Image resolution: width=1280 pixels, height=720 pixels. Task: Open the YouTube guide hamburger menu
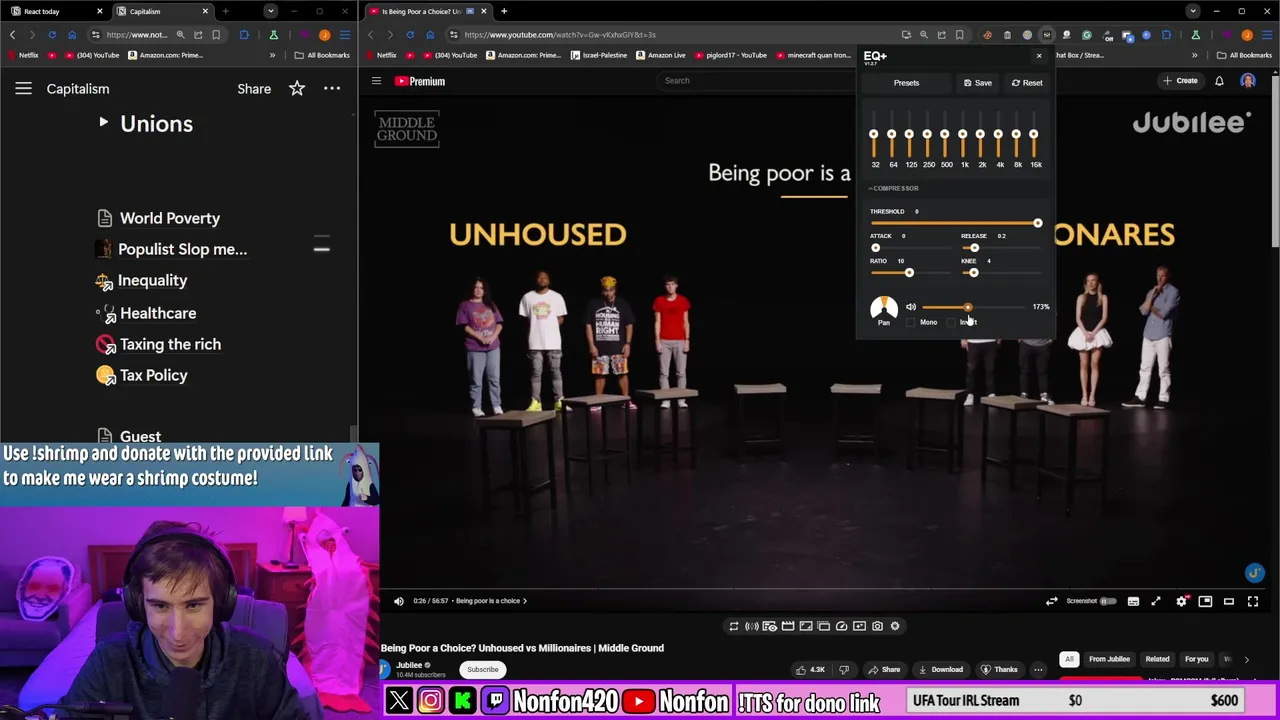coord(376,81)
